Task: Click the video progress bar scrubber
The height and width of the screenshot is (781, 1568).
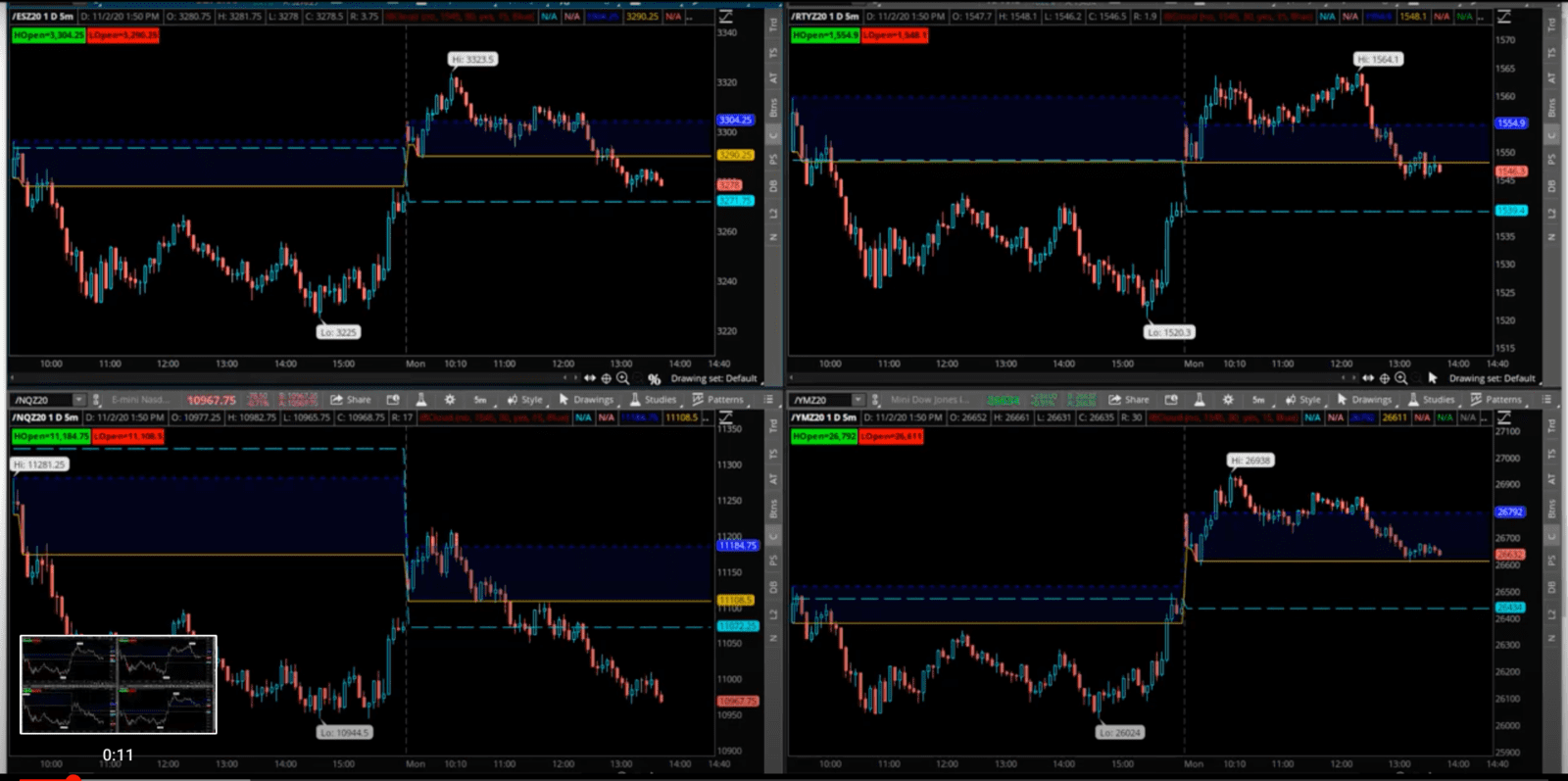Action: 73,779
